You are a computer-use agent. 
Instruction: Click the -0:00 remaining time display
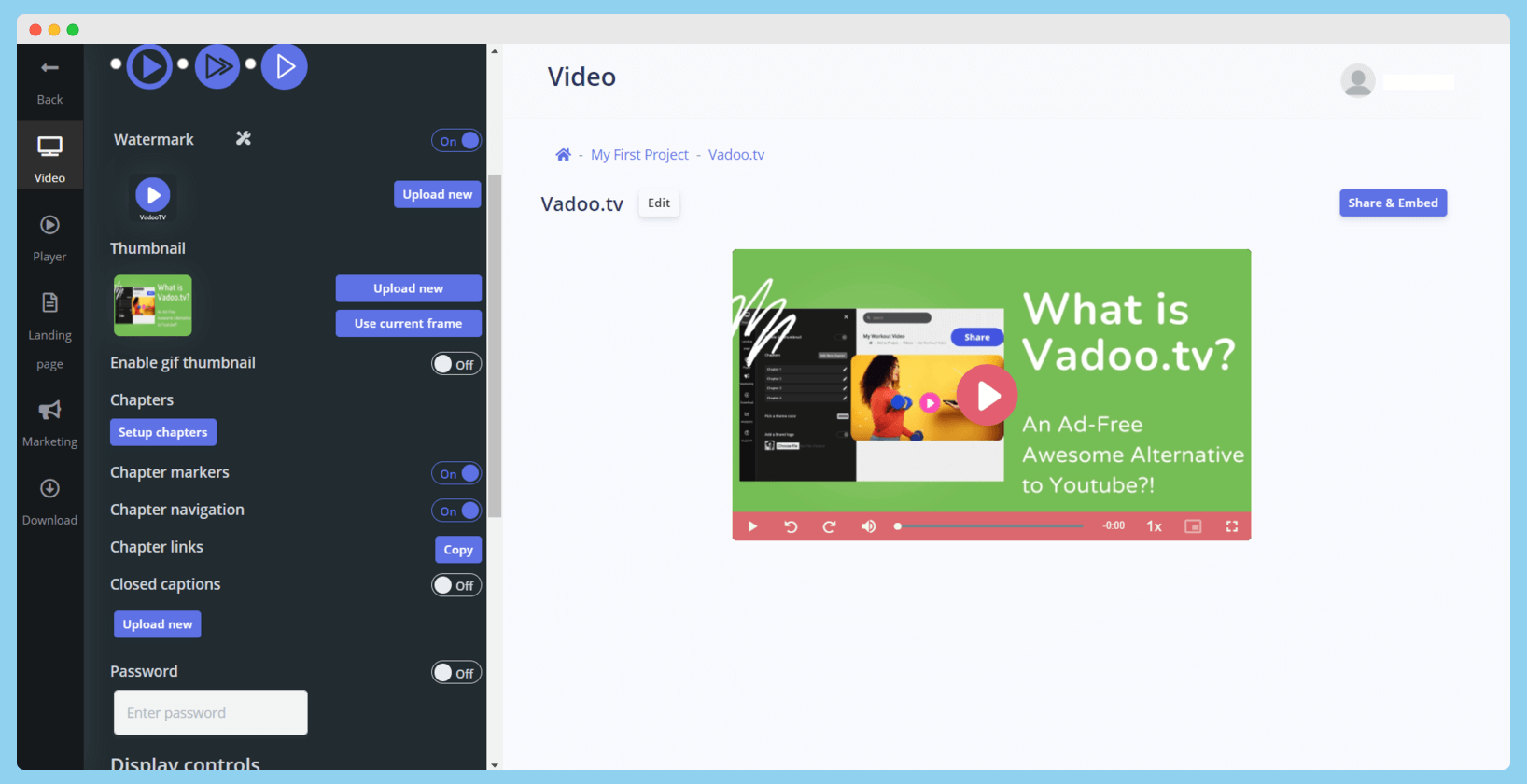[x=1114, y=526]
